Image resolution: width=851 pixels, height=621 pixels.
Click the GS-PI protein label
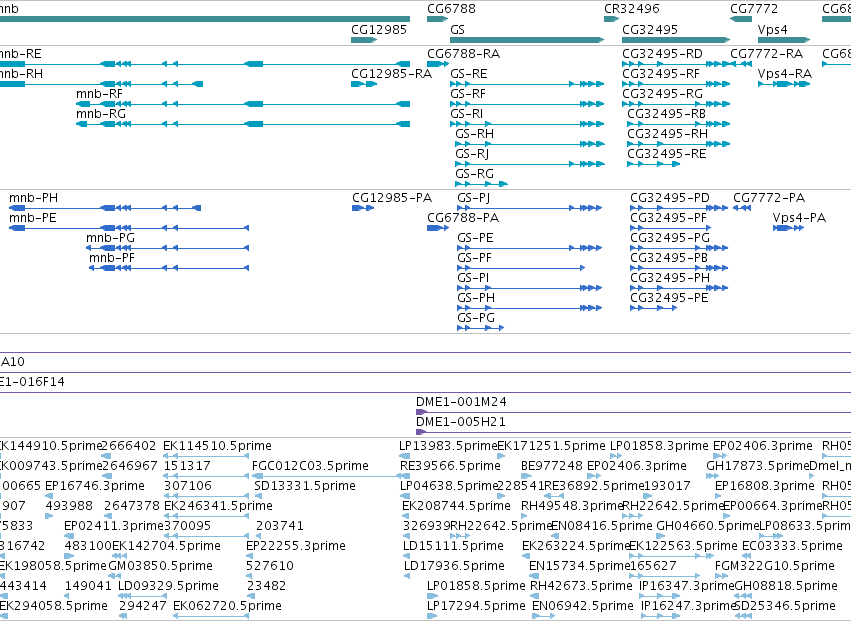[x=473, y=278]
